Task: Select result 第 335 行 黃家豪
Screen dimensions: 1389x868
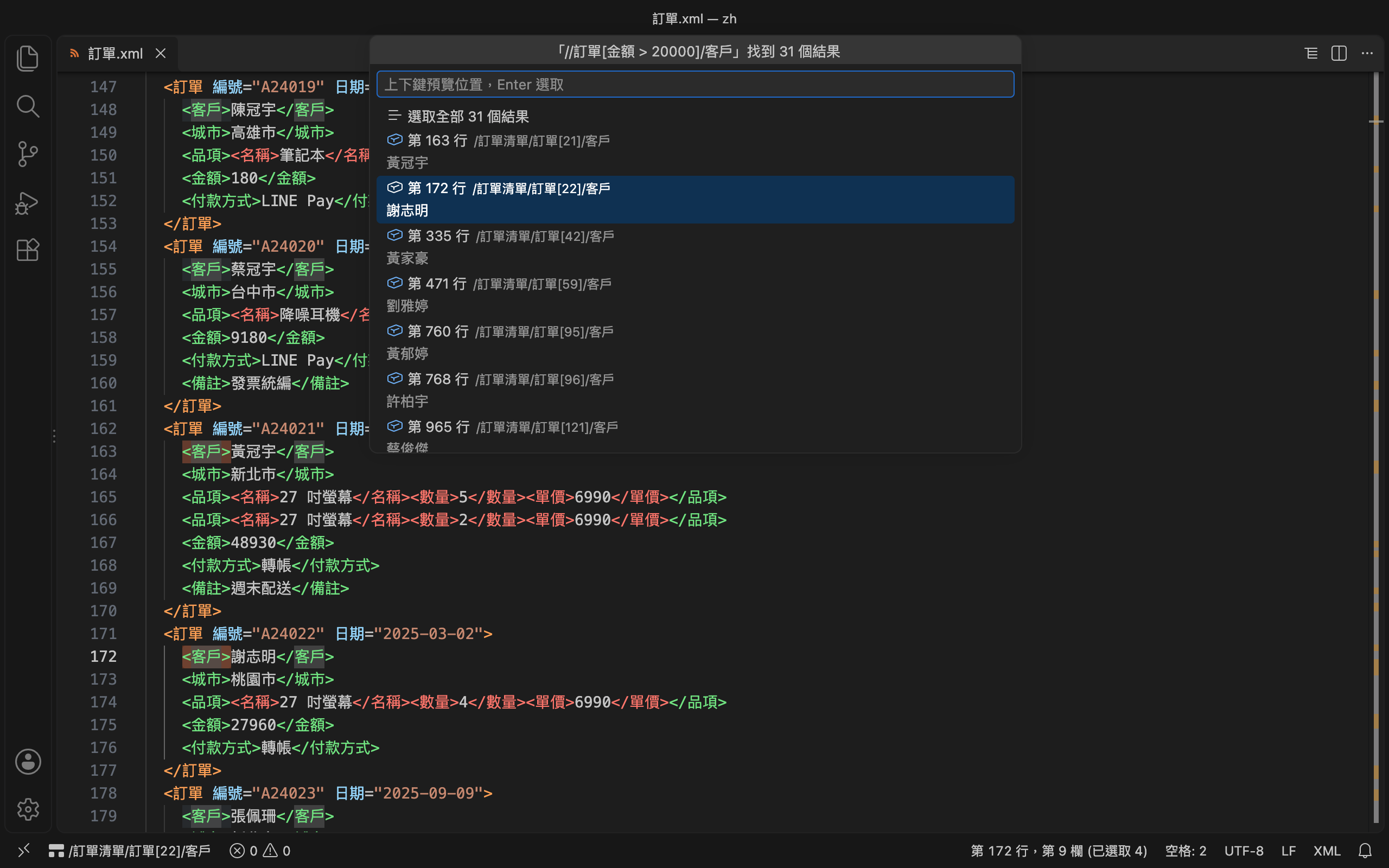Action: pos(695,247)
